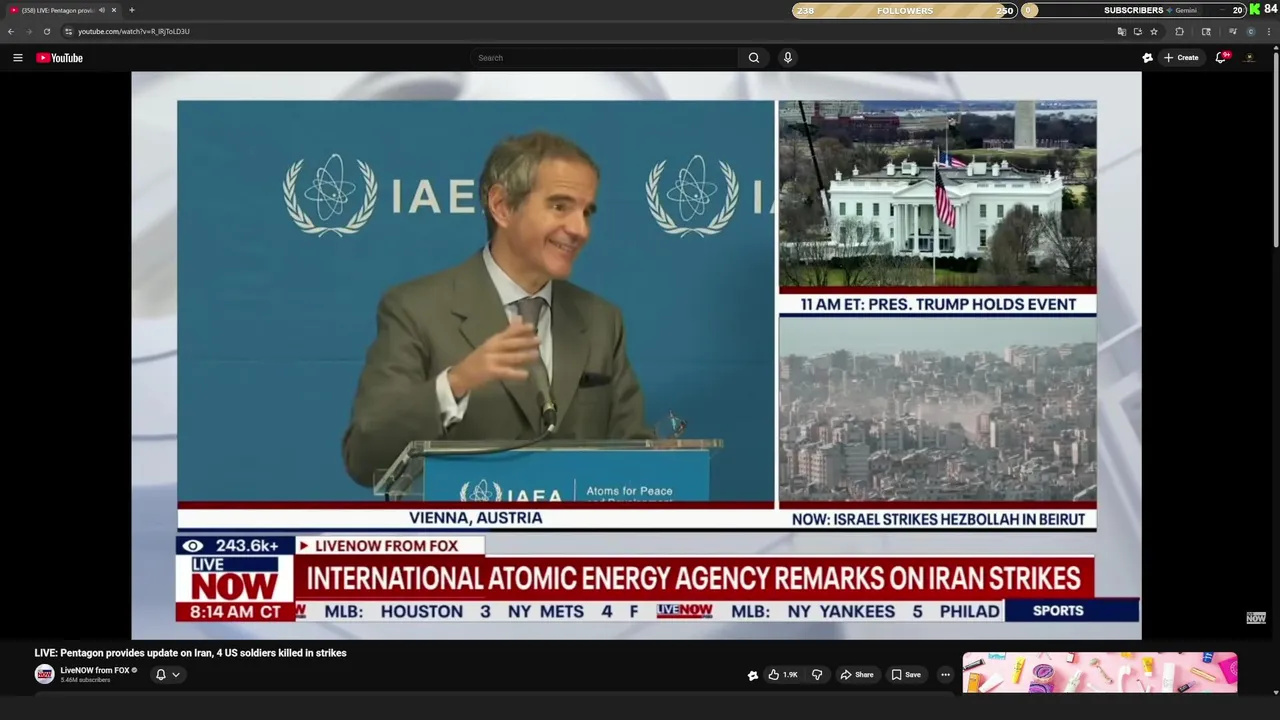Viewport: 1280px width, 720px height.
Task: Click the LiveNOW from FOX channel avatar
Action: [44, 675]
